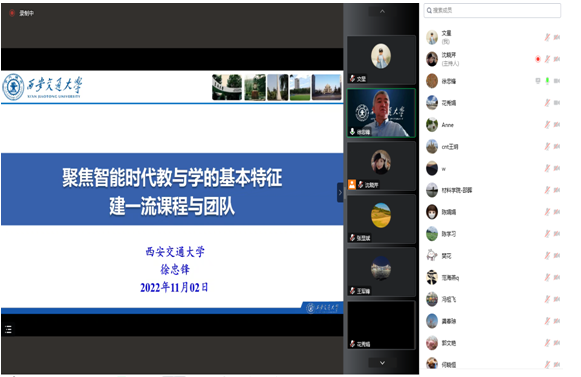Viewport: 581px width, 377px height.
Task: Click the orange host badge on video tile
Action: pyautogui.click(x=352, y=184)
